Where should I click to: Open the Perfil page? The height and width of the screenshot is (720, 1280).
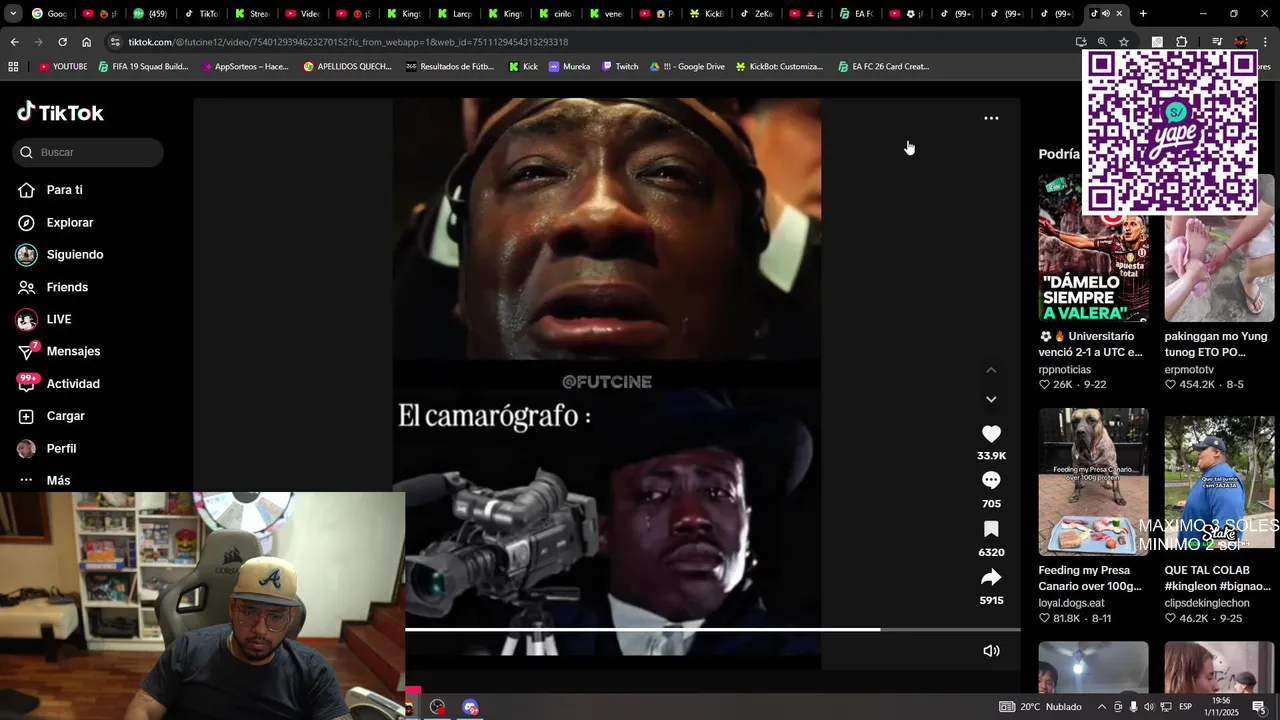pyautogui.click(x=61, y=449)
